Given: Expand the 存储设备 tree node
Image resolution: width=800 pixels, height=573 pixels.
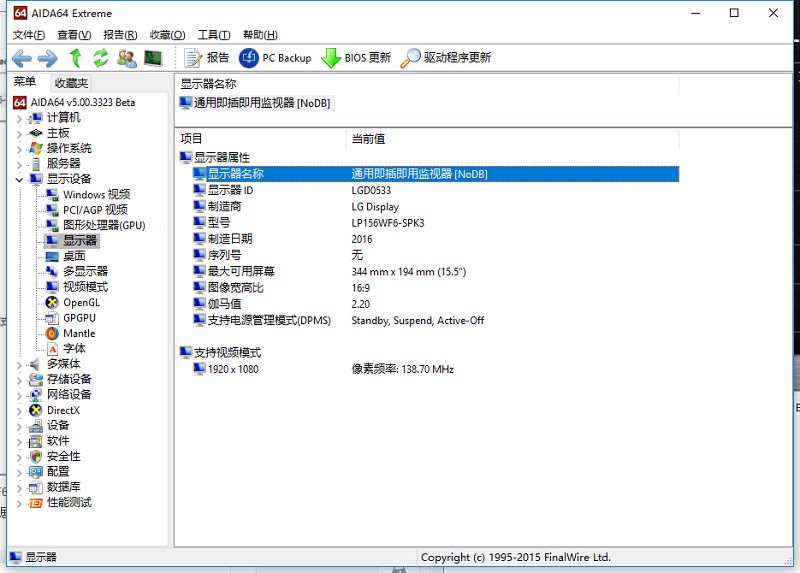Looking at the screenshot, I should click(x=19, y=380).
